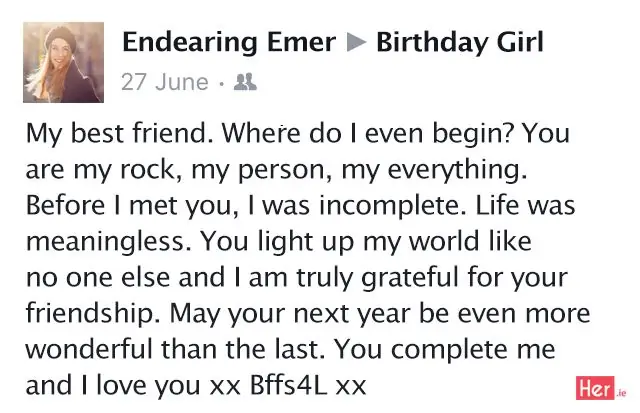
Task: Click the word Bffs4L in the post
Action: [289, 384]
